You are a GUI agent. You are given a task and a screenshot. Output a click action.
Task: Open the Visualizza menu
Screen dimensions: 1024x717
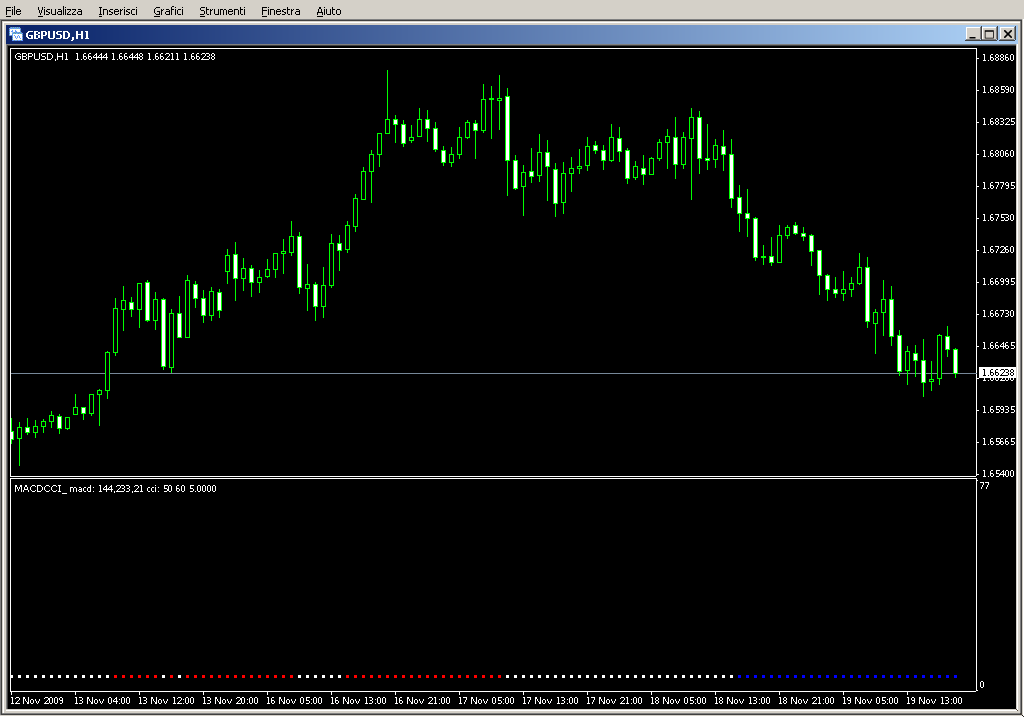pyautogui.click(x=60, y=11)
